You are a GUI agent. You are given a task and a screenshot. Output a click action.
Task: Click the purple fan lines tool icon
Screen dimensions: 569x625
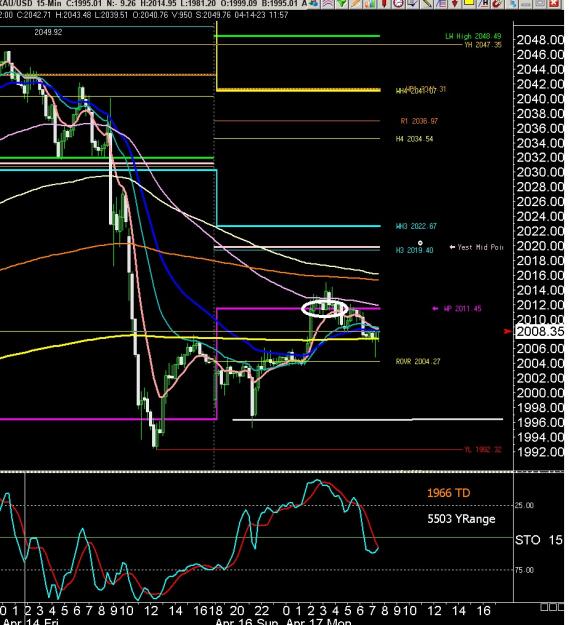click(x=441, y=4)
